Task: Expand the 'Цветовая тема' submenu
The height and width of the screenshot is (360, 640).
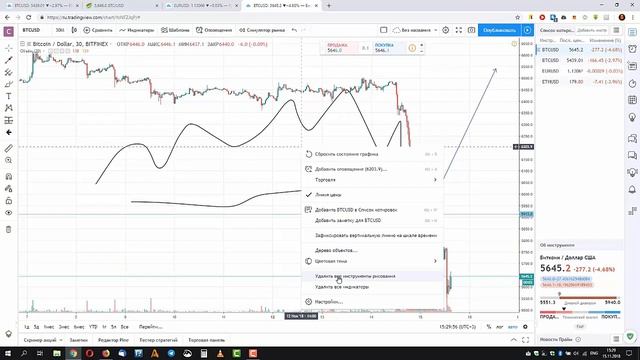Action: point(372,261)
